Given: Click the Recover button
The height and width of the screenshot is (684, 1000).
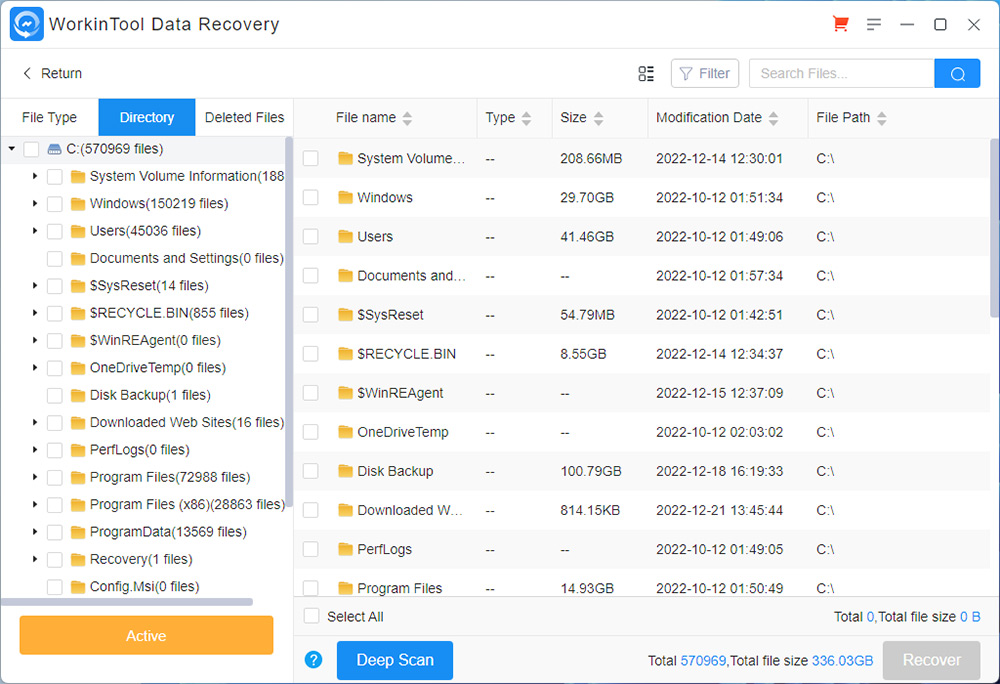Looking at the screenshot, I should click(931, 660).
